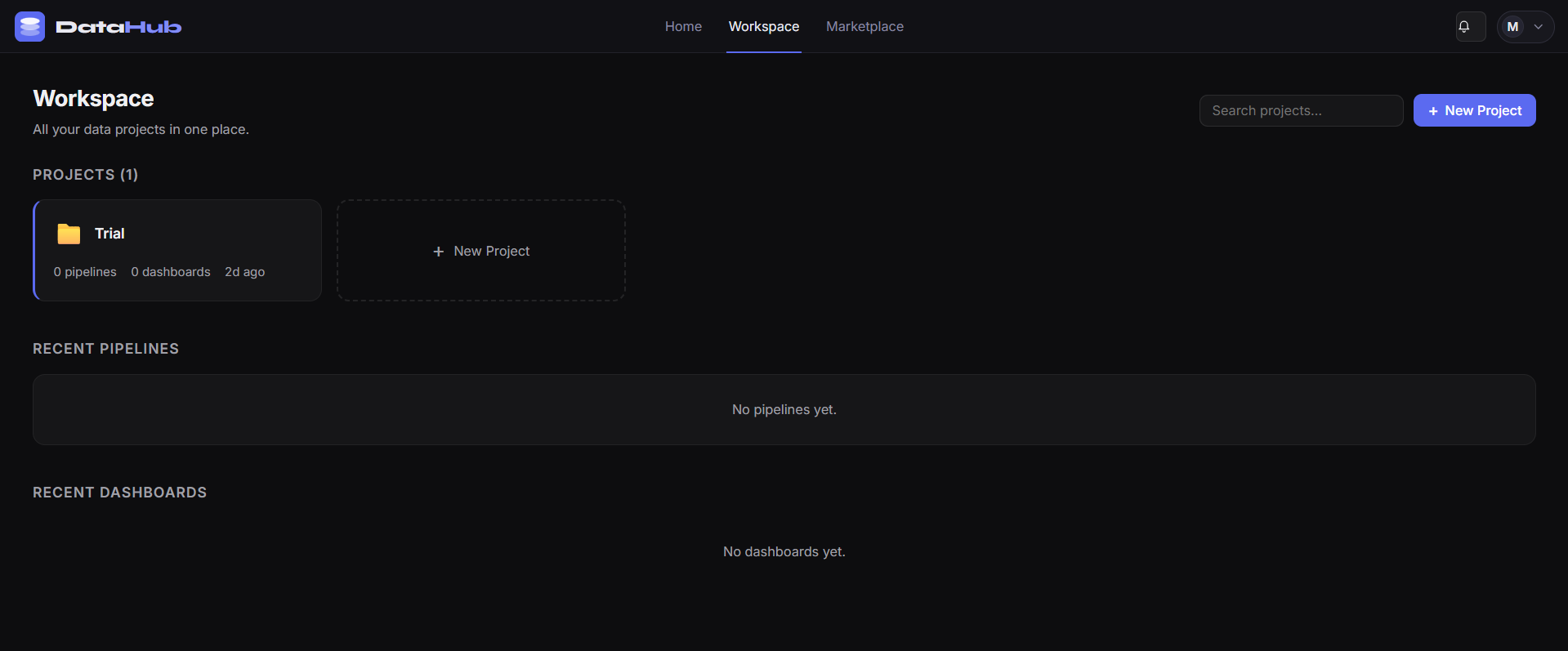
Task: Click the 'No pipelines yet.' message
Action: click(784, 409)
